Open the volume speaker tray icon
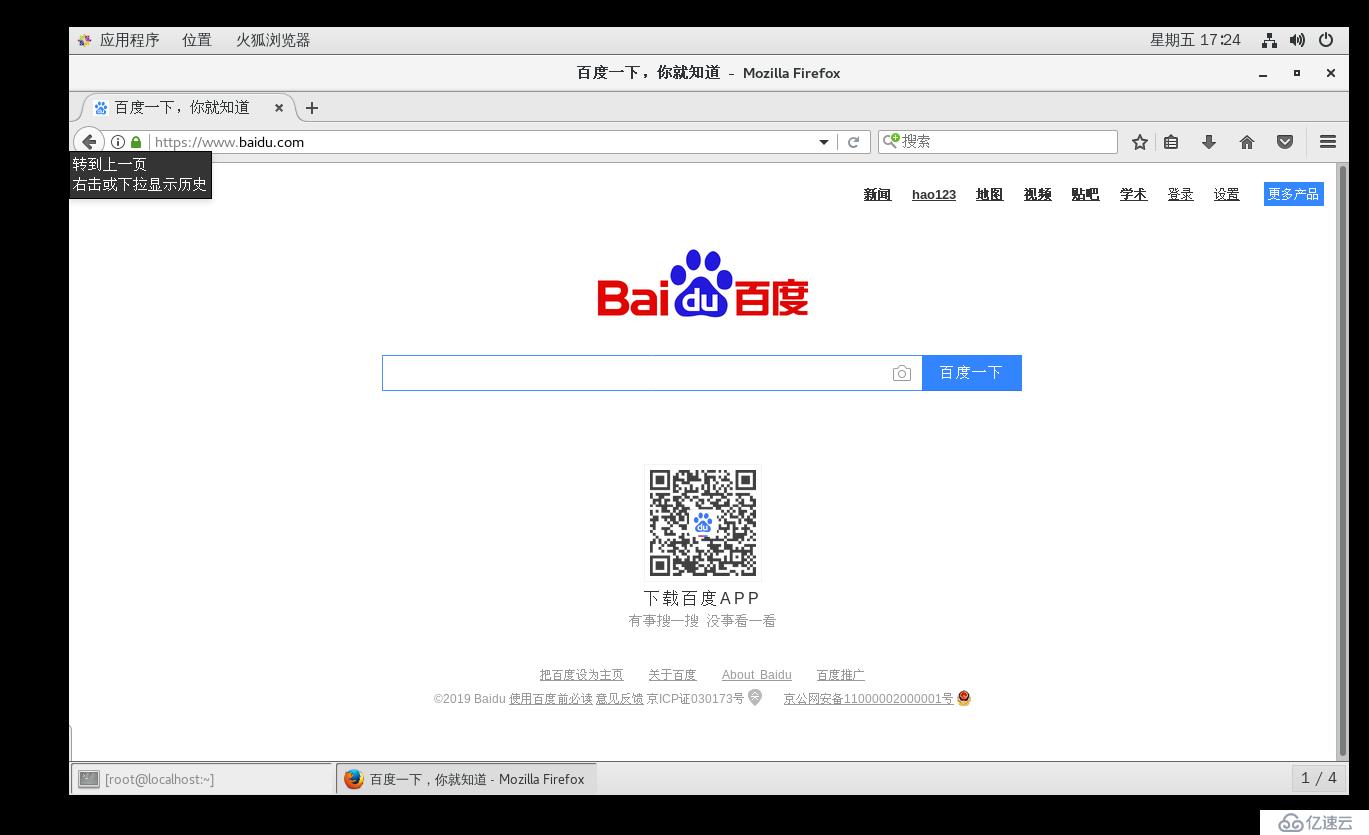 pyautogui.click(x=1297, y=40)
